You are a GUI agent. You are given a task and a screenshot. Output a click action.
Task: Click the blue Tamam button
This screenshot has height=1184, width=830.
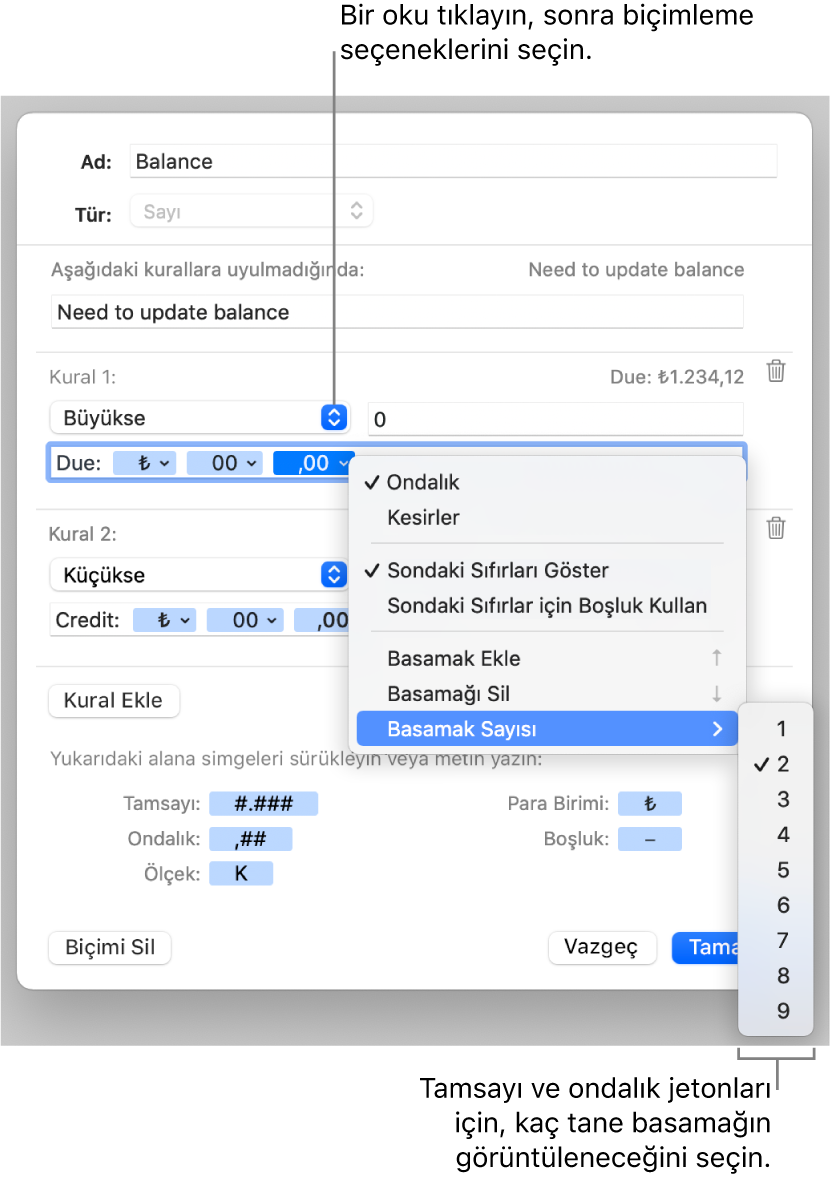705,948
